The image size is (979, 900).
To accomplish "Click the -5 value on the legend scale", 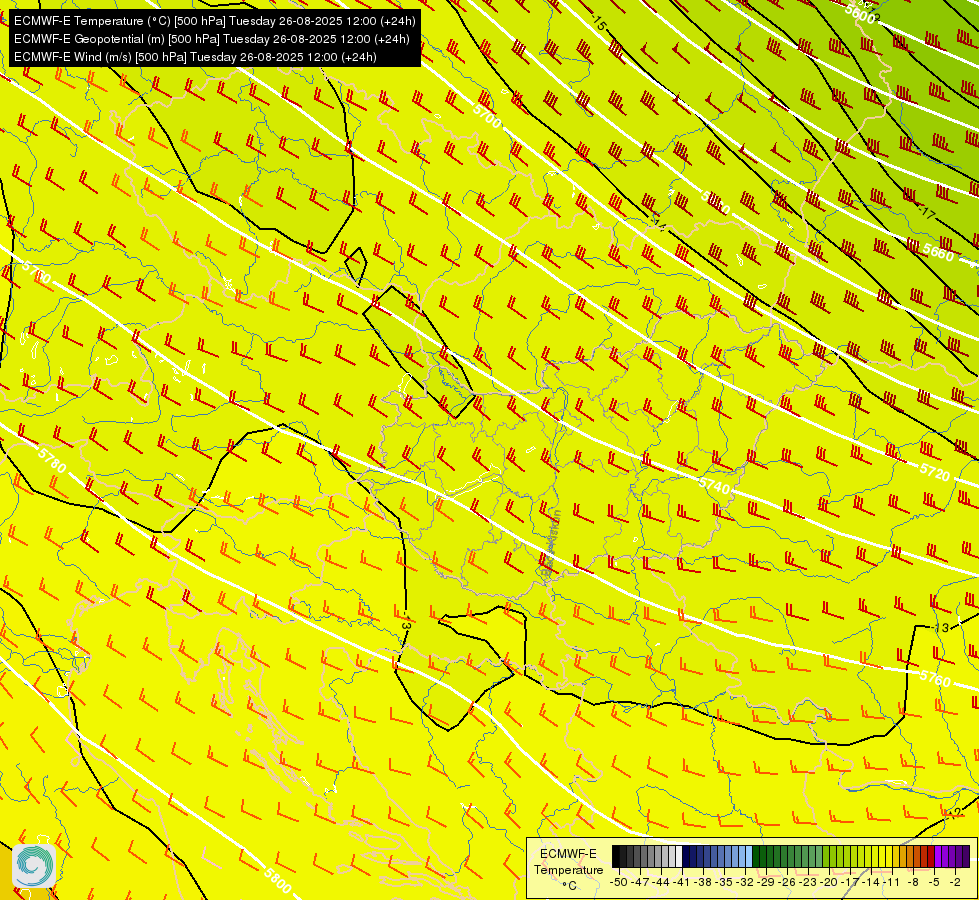I will 935,882.
